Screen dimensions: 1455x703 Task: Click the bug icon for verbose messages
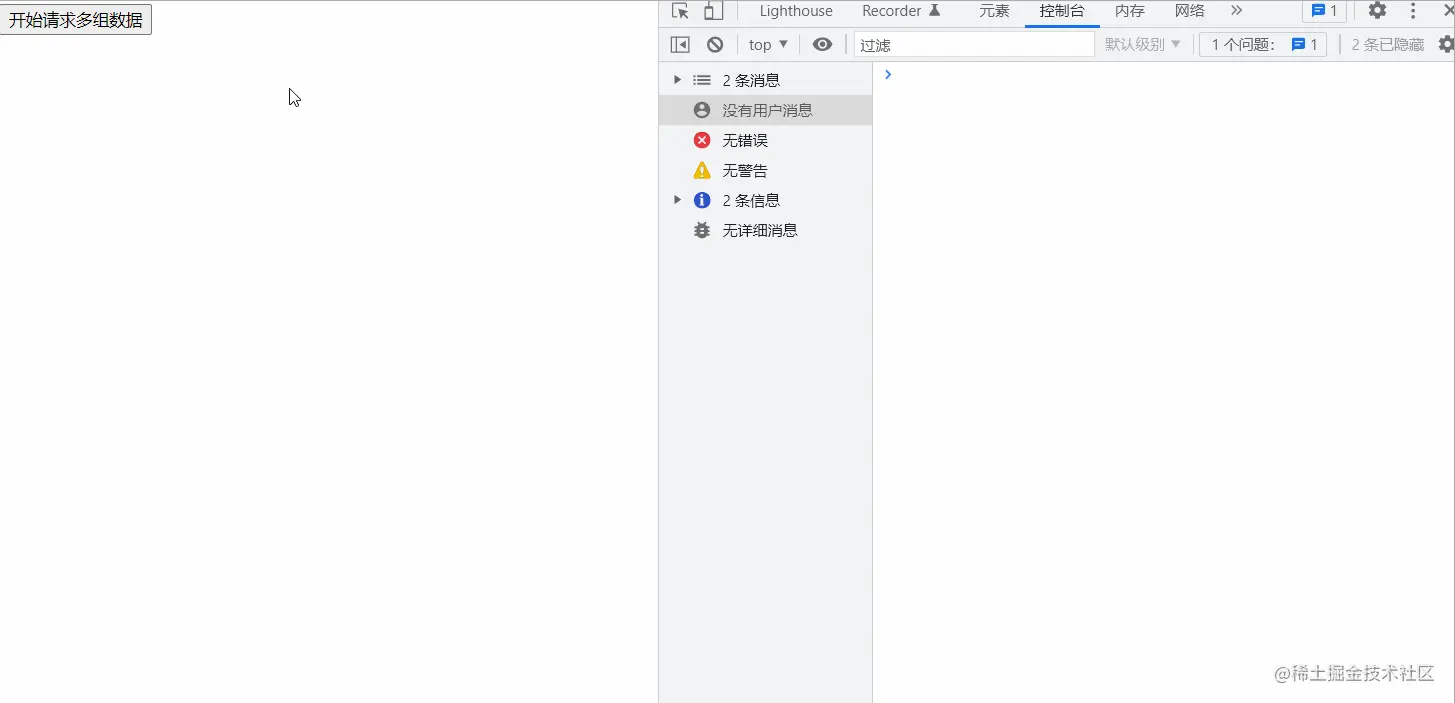click(x=702, y=230)
